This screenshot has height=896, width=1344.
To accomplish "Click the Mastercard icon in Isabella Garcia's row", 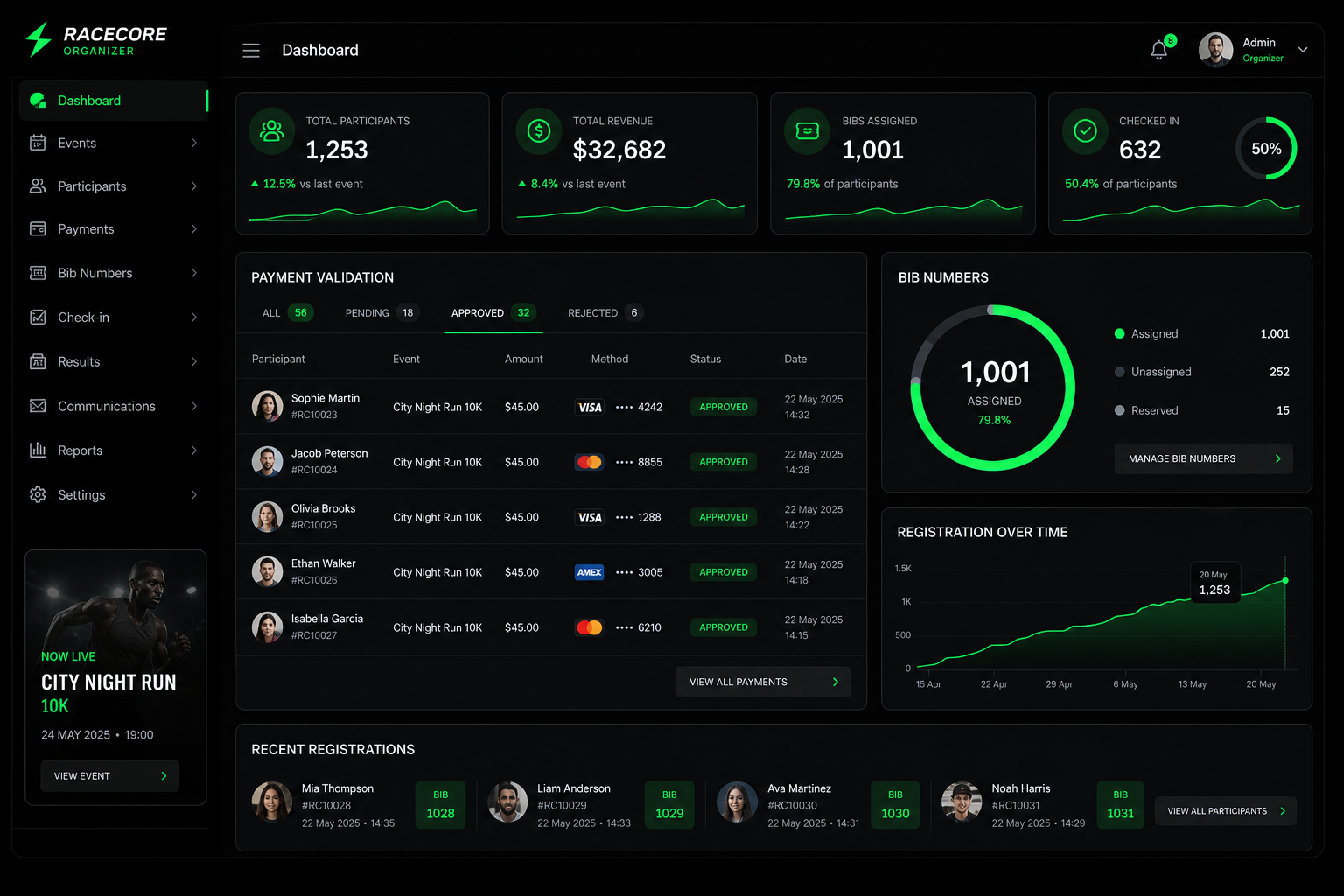I will click(590, 627).
